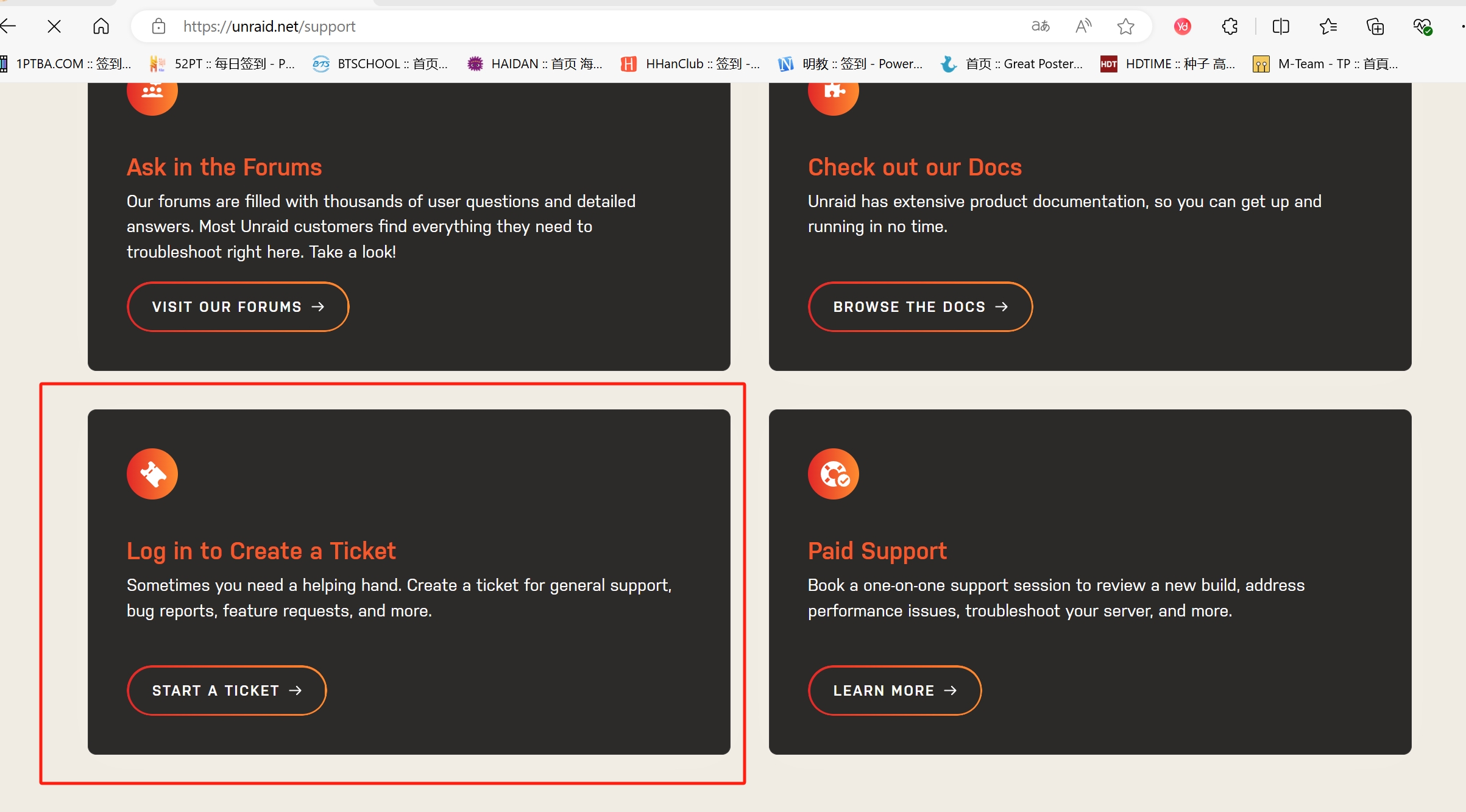Screen dimensions: 1466x812
Task: Open the browser Home page icon
Action: click(101, 26)
